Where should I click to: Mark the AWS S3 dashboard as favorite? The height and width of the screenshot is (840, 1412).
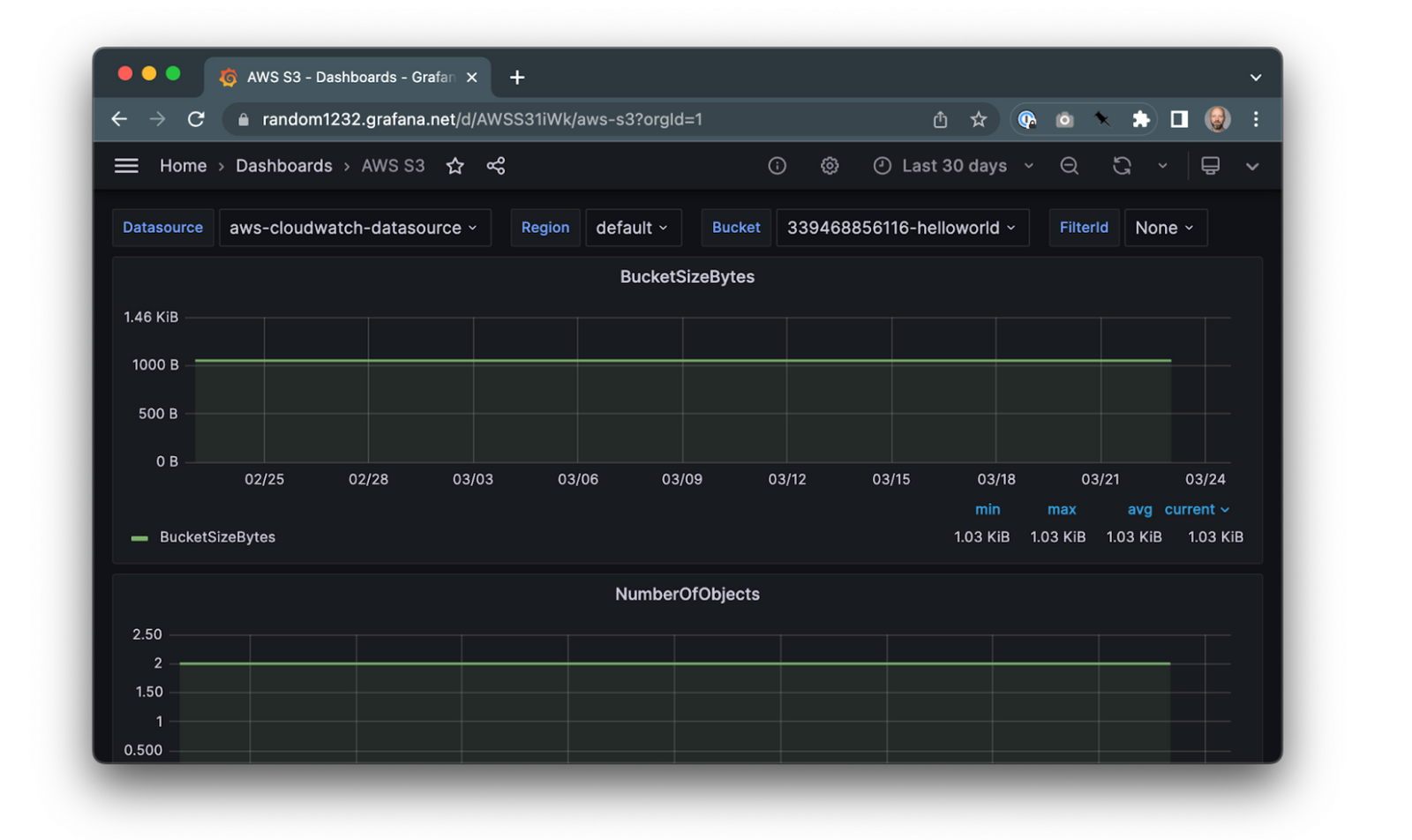pos(455,165)
